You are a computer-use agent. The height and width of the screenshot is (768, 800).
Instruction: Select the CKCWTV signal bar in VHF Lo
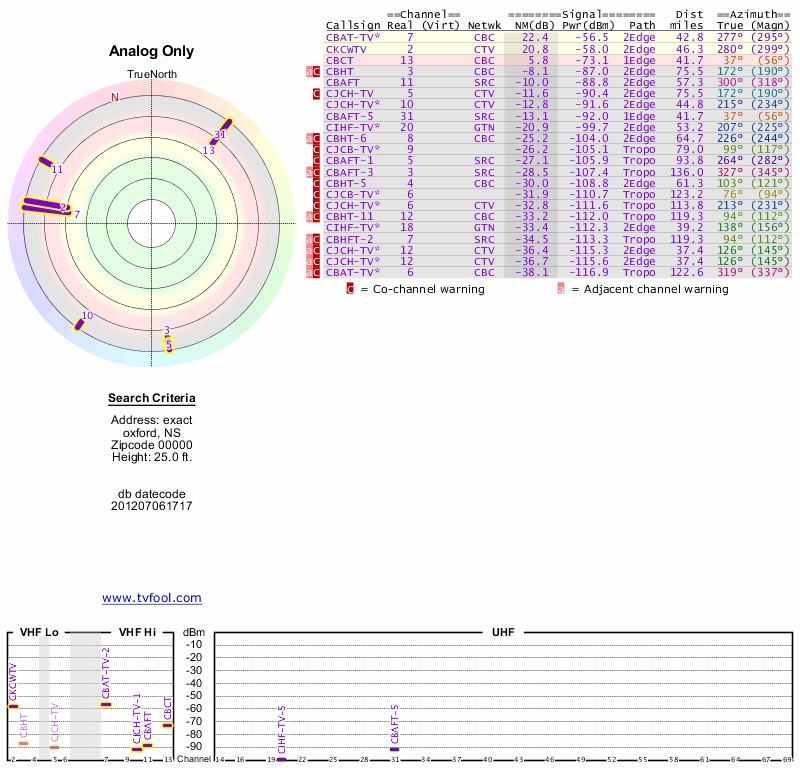[x=13, y=706]
